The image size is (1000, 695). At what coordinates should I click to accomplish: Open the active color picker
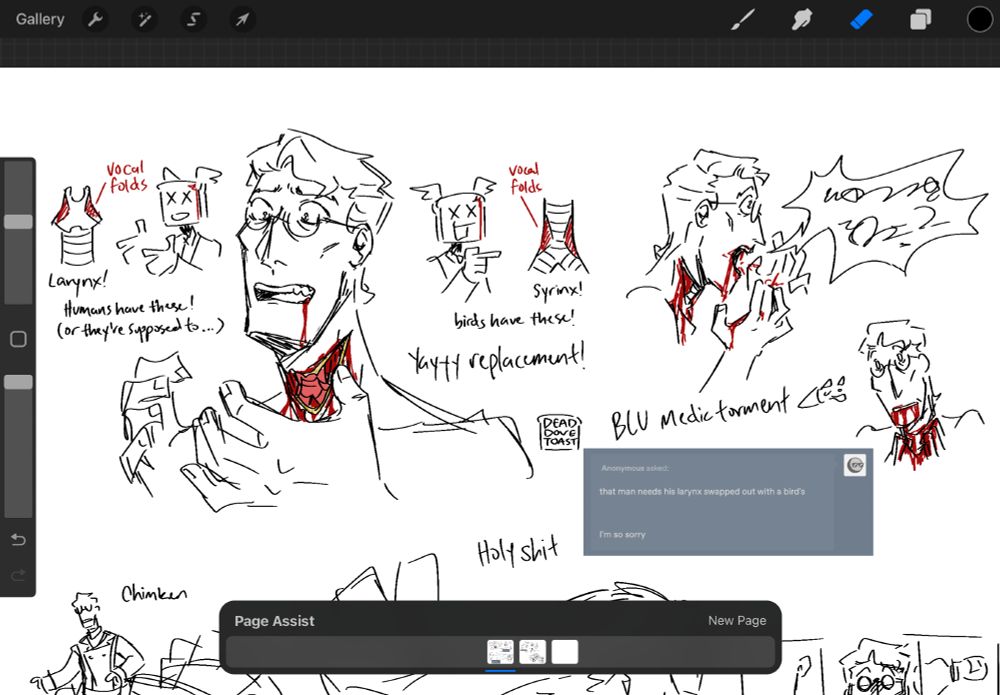(980, 19)
